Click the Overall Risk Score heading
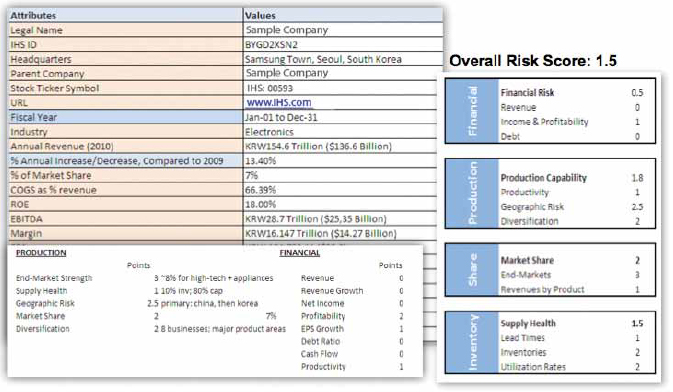673x392 pixels. [x=533, y=61]
